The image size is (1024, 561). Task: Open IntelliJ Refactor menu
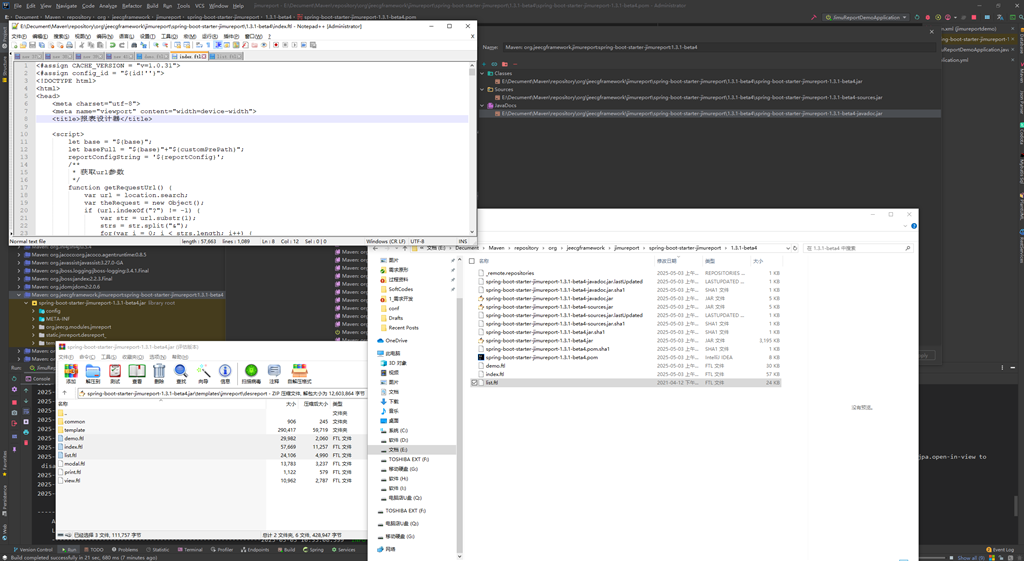coord(132,6)
